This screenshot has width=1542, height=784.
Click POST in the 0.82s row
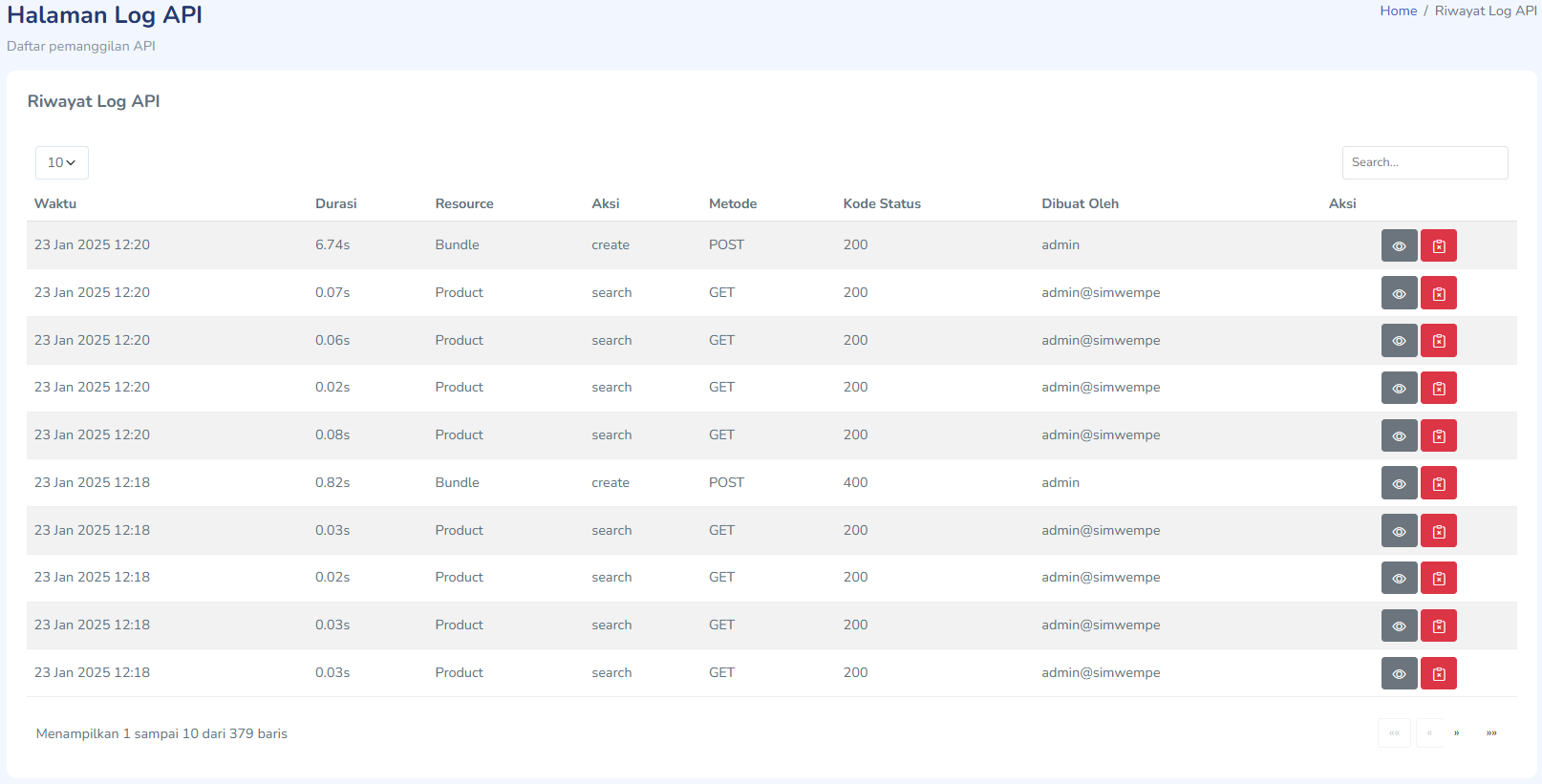click(x=726, y=482)
